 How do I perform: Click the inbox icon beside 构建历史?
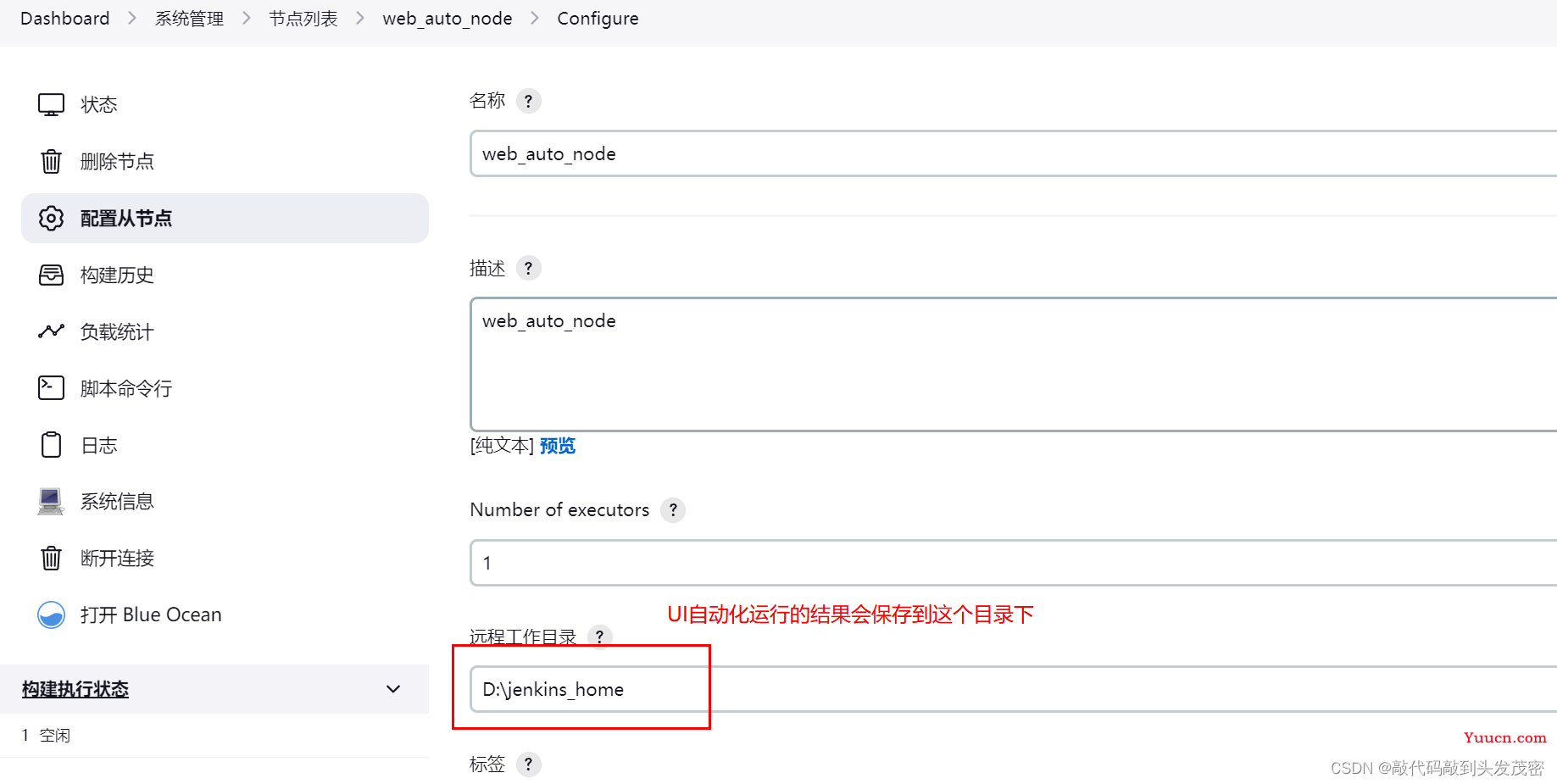(x=51, y=275)
